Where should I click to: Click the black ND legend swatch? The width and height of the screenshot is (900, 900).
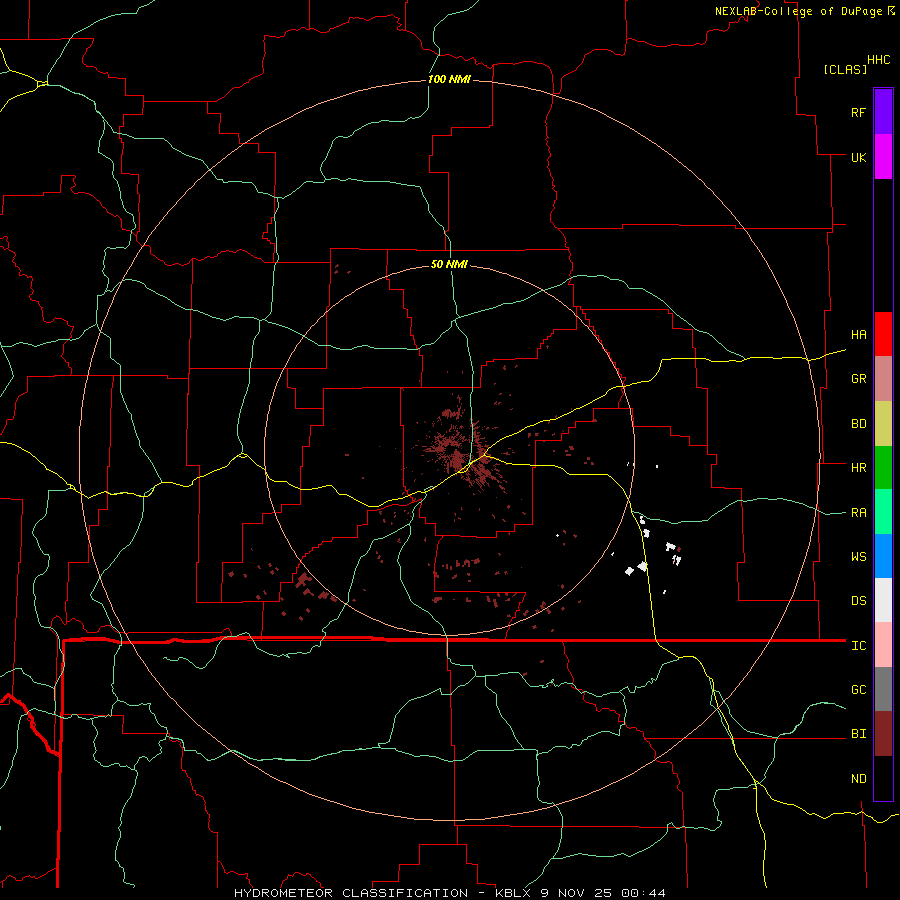point(883,778)
